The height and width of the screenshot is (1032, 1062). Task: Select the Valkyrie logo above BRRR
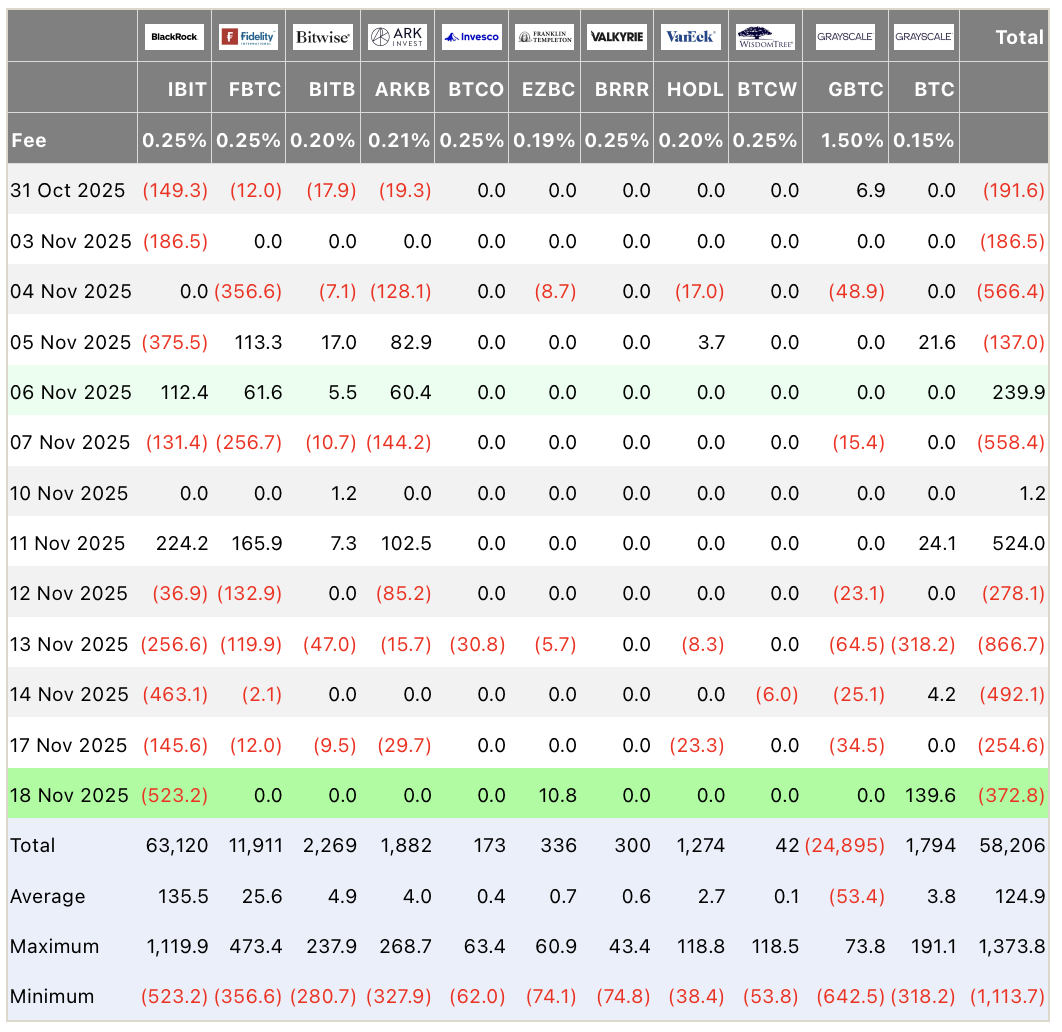[x=617, y=38]
